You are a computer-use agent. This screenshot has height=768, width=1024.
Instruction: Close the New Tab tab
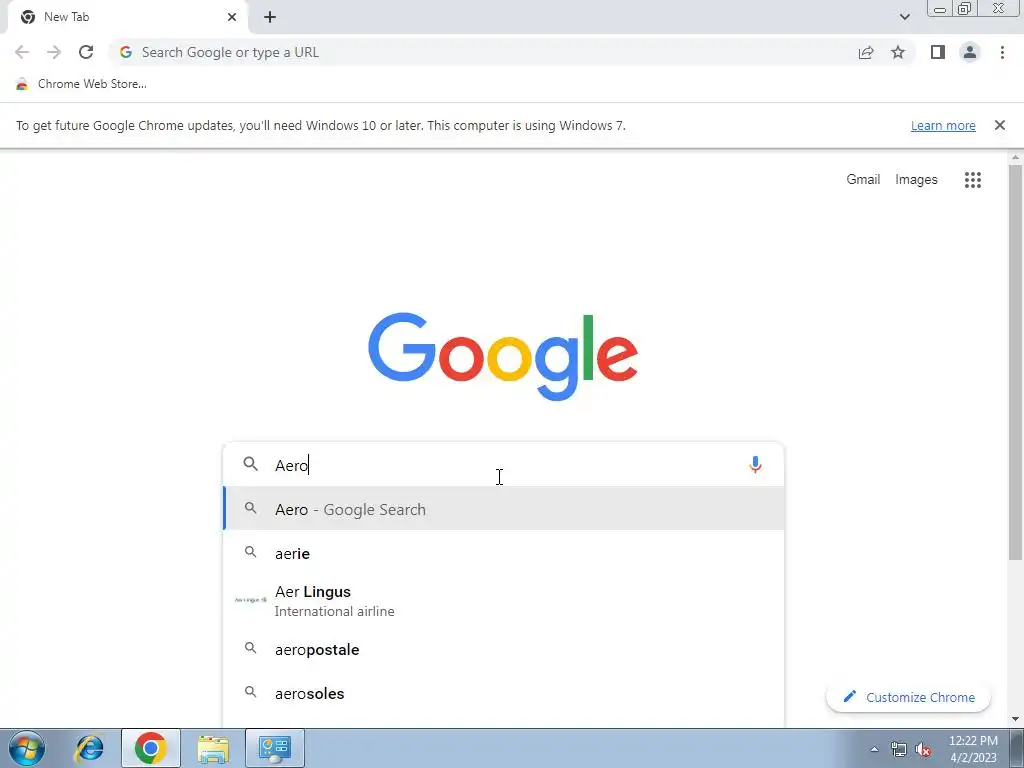(x=232, y=17)
